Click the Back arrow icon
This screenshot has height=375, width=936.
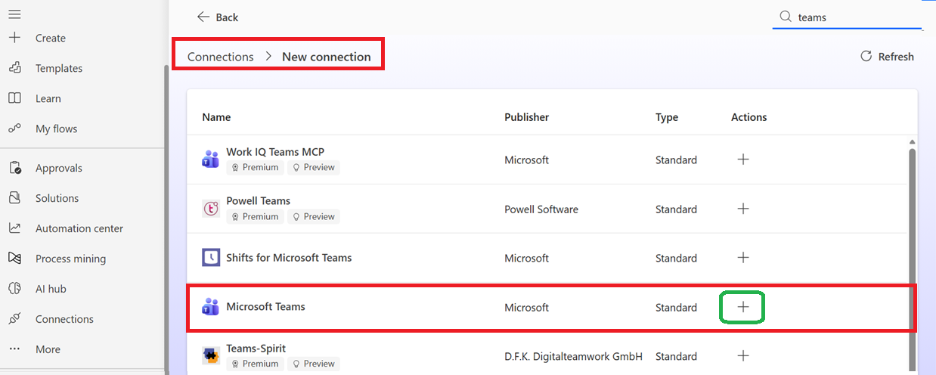click(203, 17)
